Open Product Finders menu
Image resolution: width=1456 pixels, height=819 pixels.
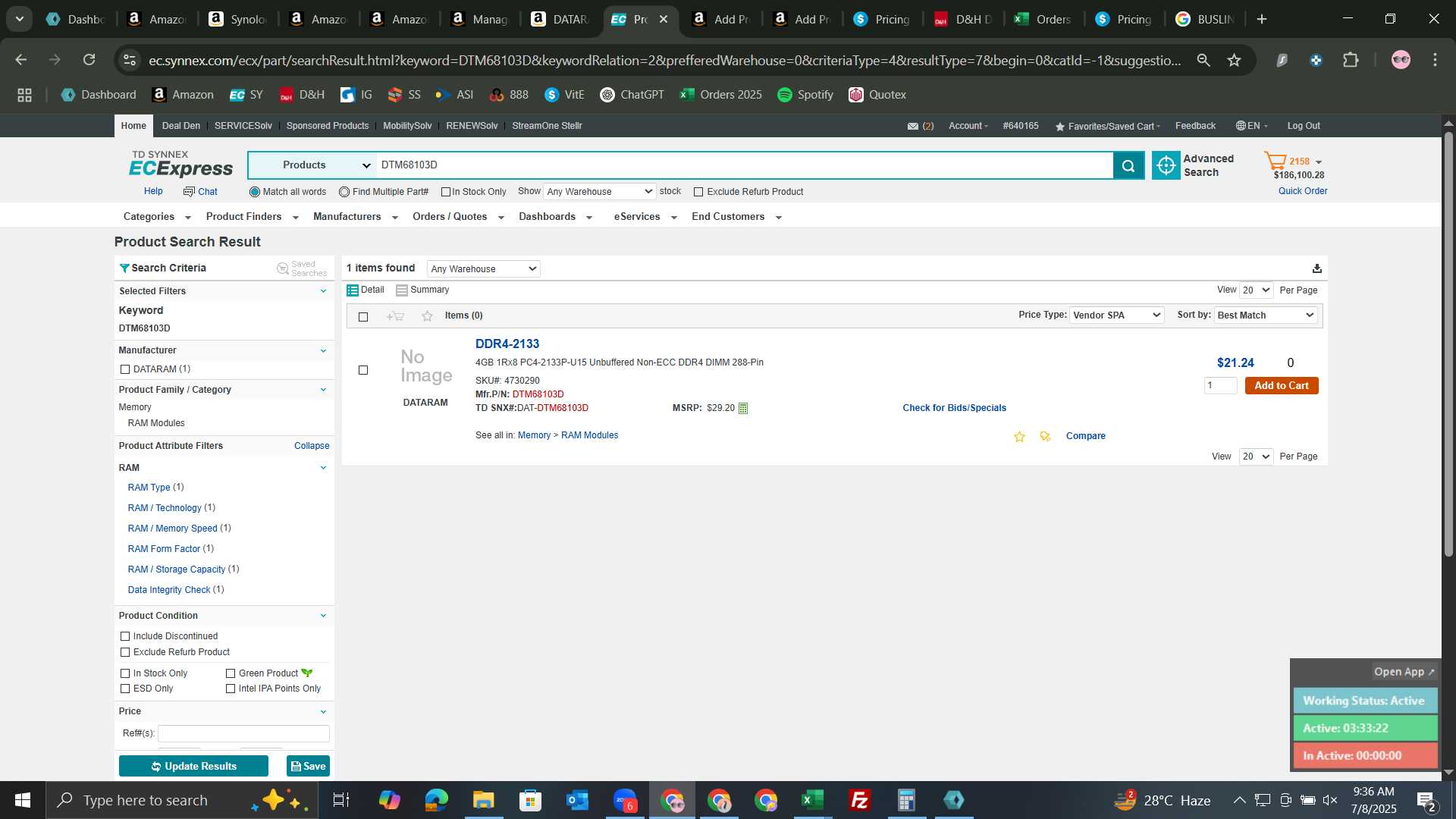pos(252,217)
